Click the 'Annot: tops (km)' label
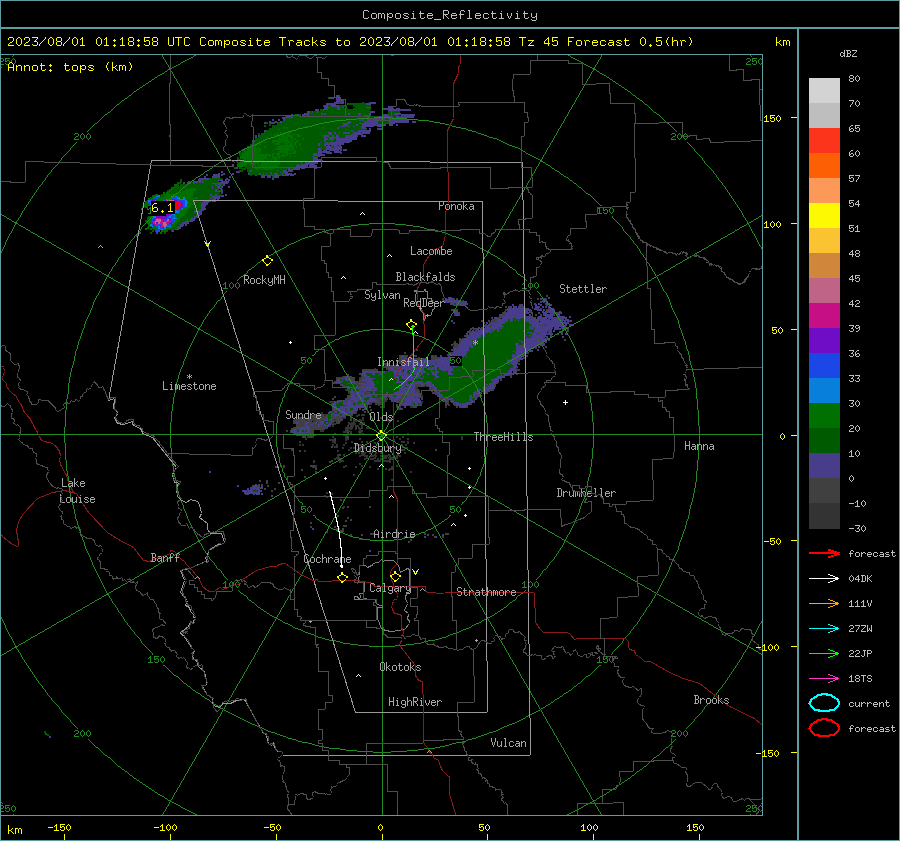Screen dimensions: 900x841 pyautogui.click(x=70, y=67)
